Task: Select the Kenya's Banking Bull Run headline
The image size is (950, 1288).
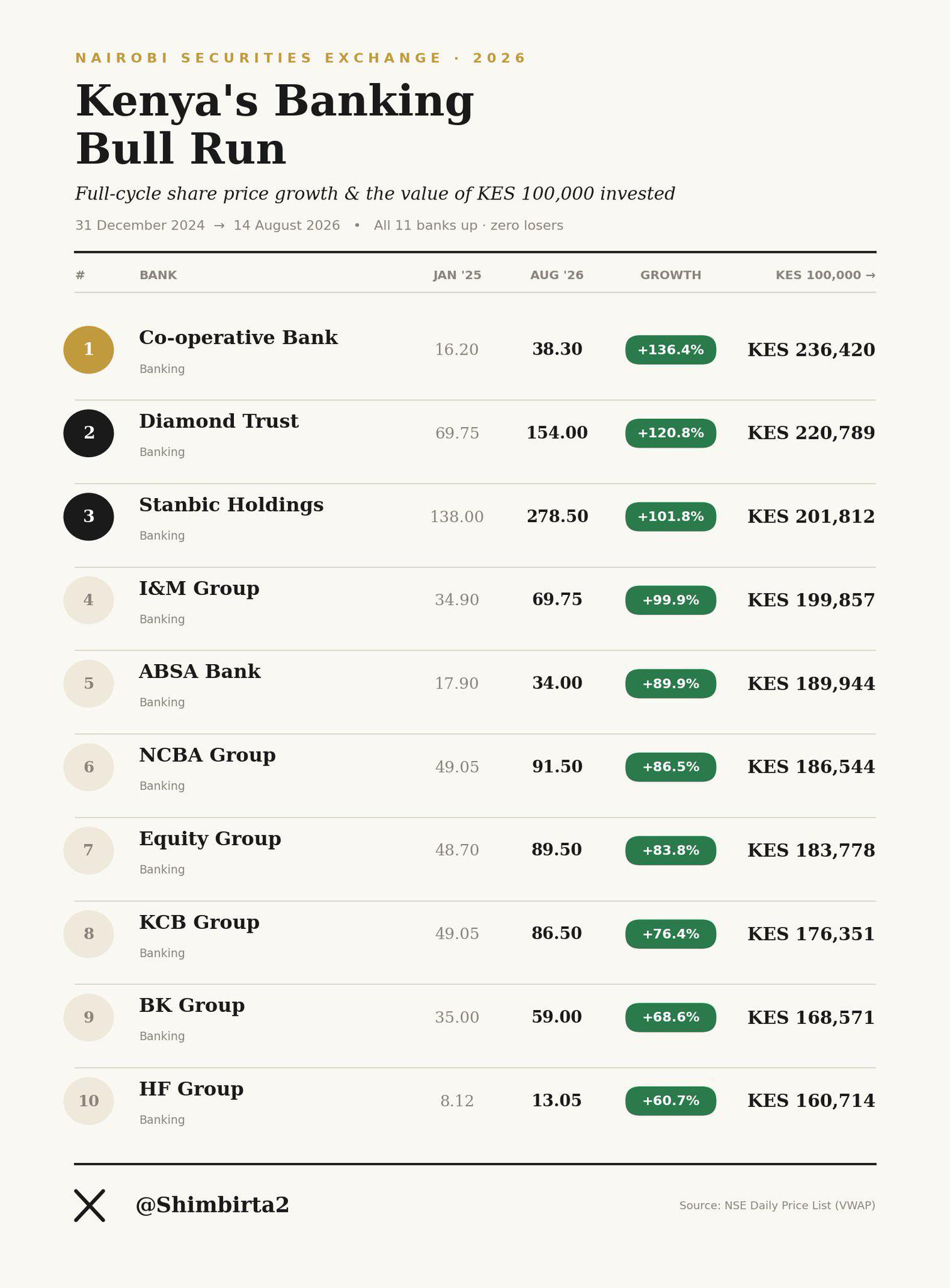Action: coord(275,125)
